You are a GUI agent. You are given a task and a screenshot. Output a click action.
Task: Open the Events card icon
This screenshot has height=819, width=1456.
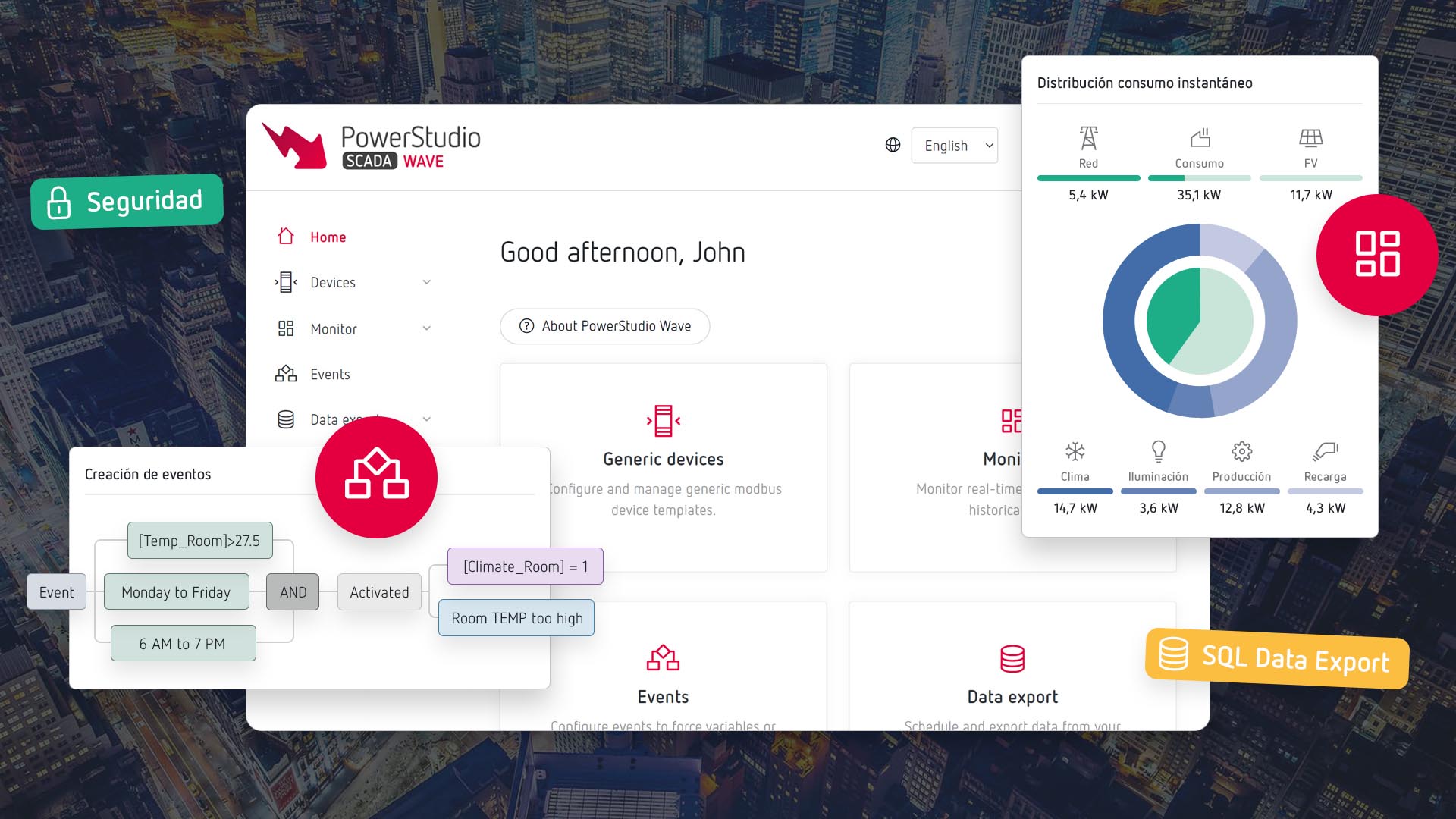(x=663, y=657)
